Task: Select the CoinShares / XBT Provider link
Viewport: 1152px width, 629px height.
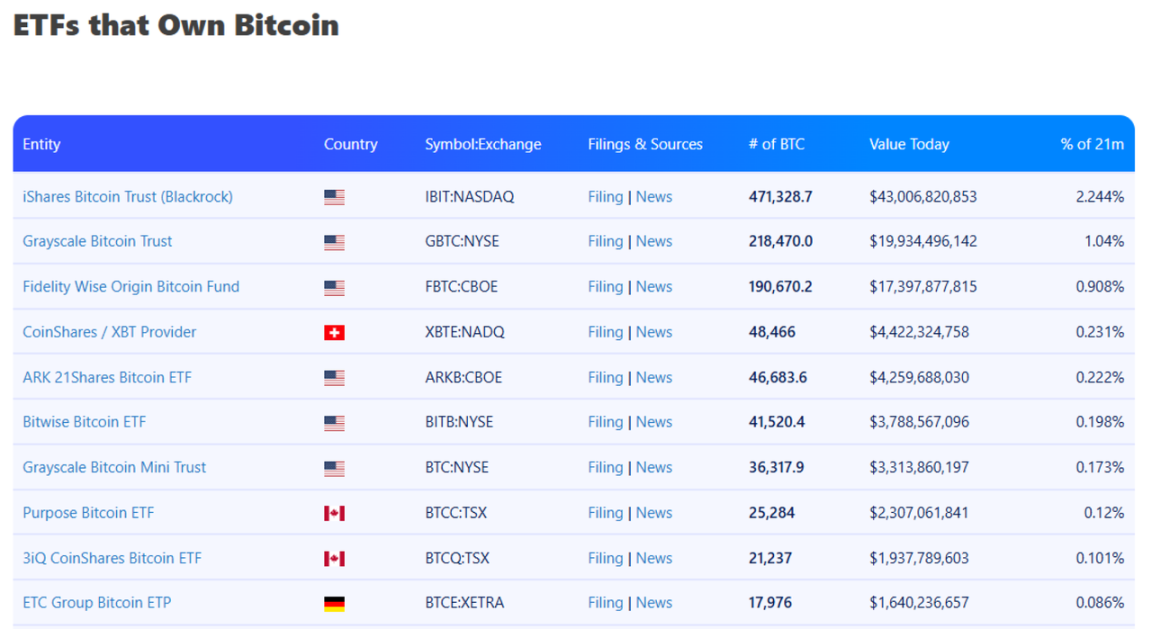Action: [109, 332]
